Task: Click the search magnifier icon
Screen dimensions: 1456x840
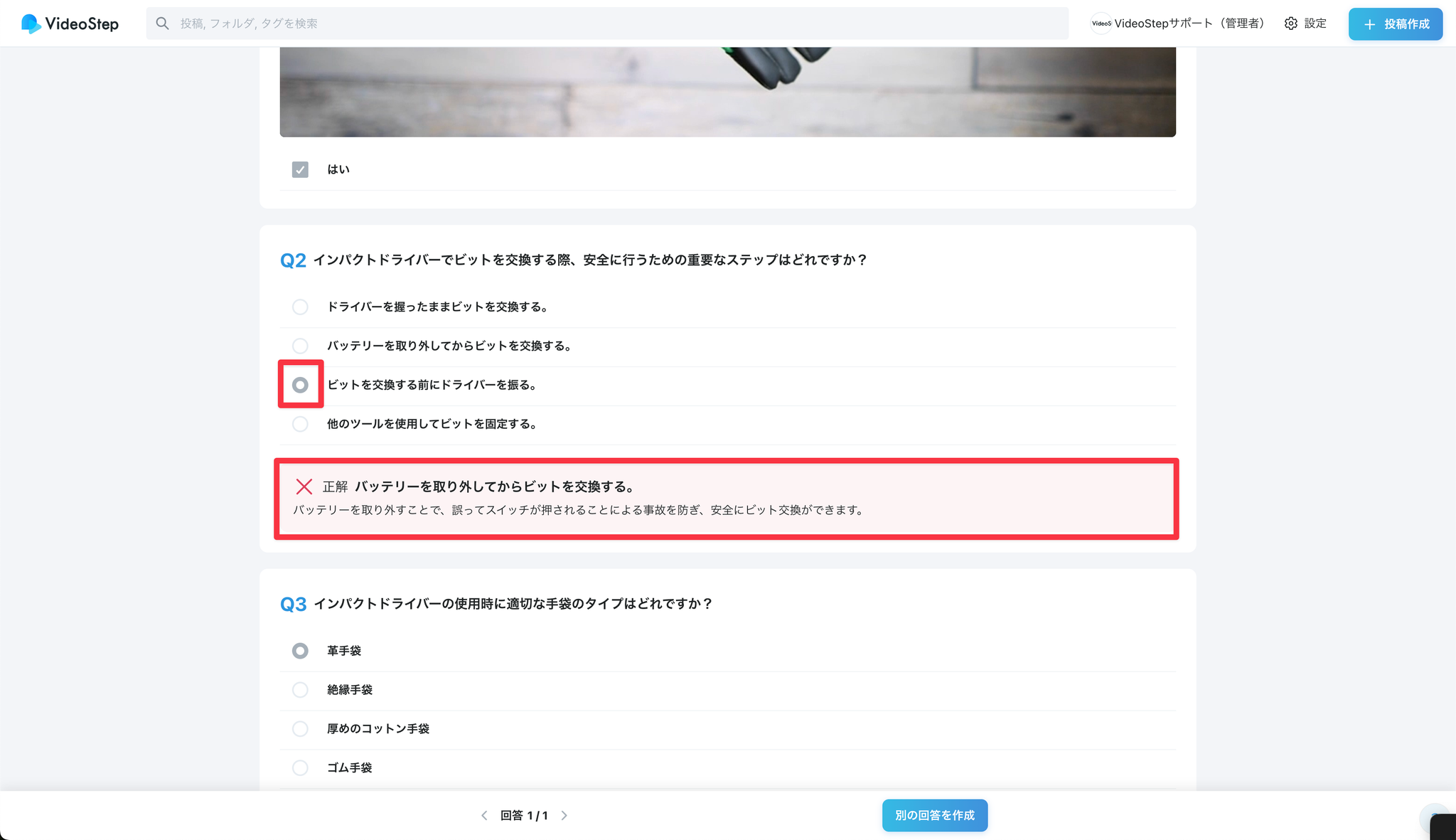Action: [x=163, y=23]
